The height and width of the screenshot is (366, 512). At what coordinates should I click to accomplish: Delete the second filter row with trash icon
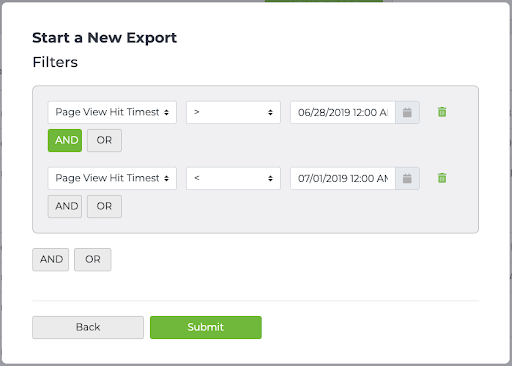[442, 178]
